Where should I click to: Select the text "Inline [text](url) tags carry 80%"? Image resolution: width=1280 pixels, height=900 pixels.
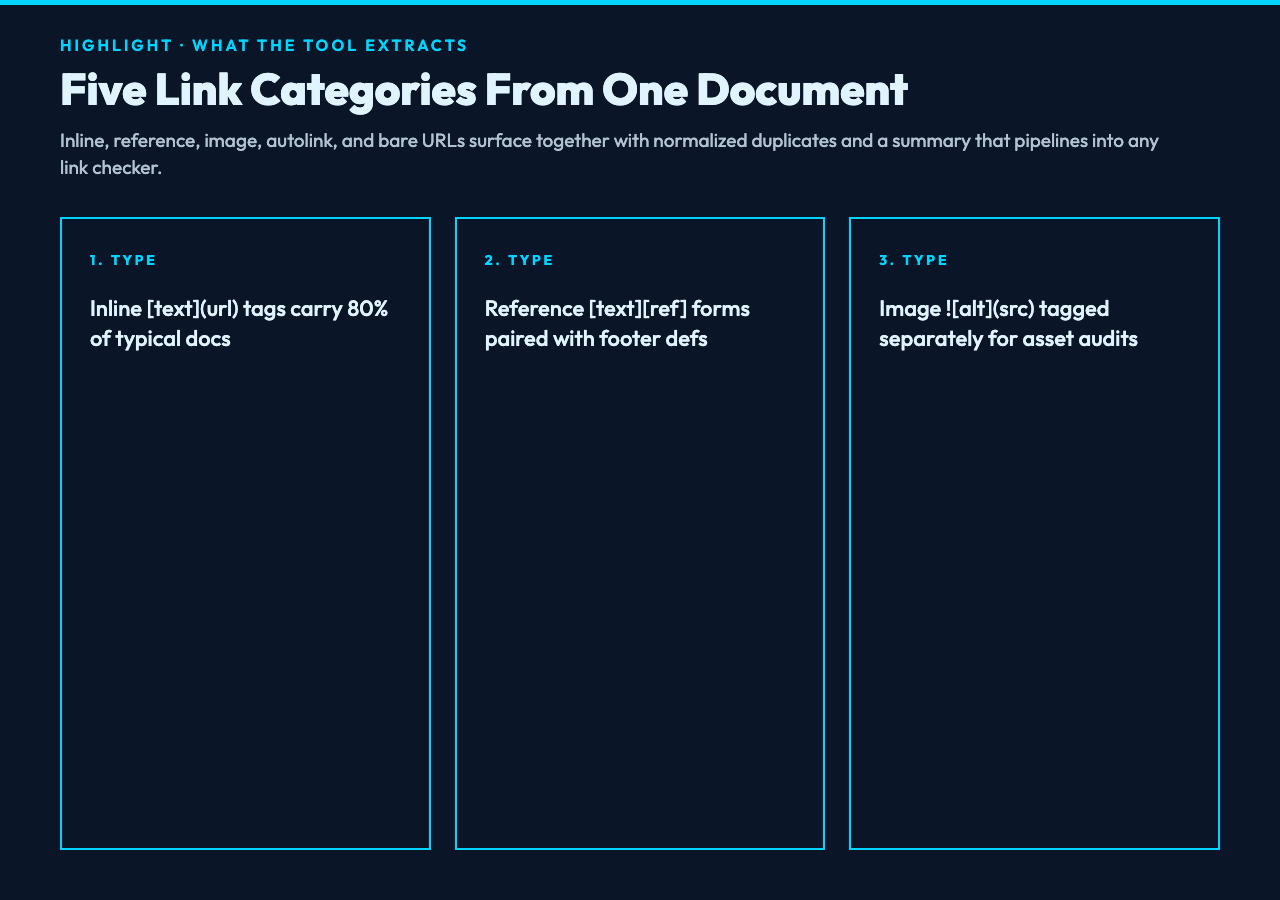coord(239,308)
